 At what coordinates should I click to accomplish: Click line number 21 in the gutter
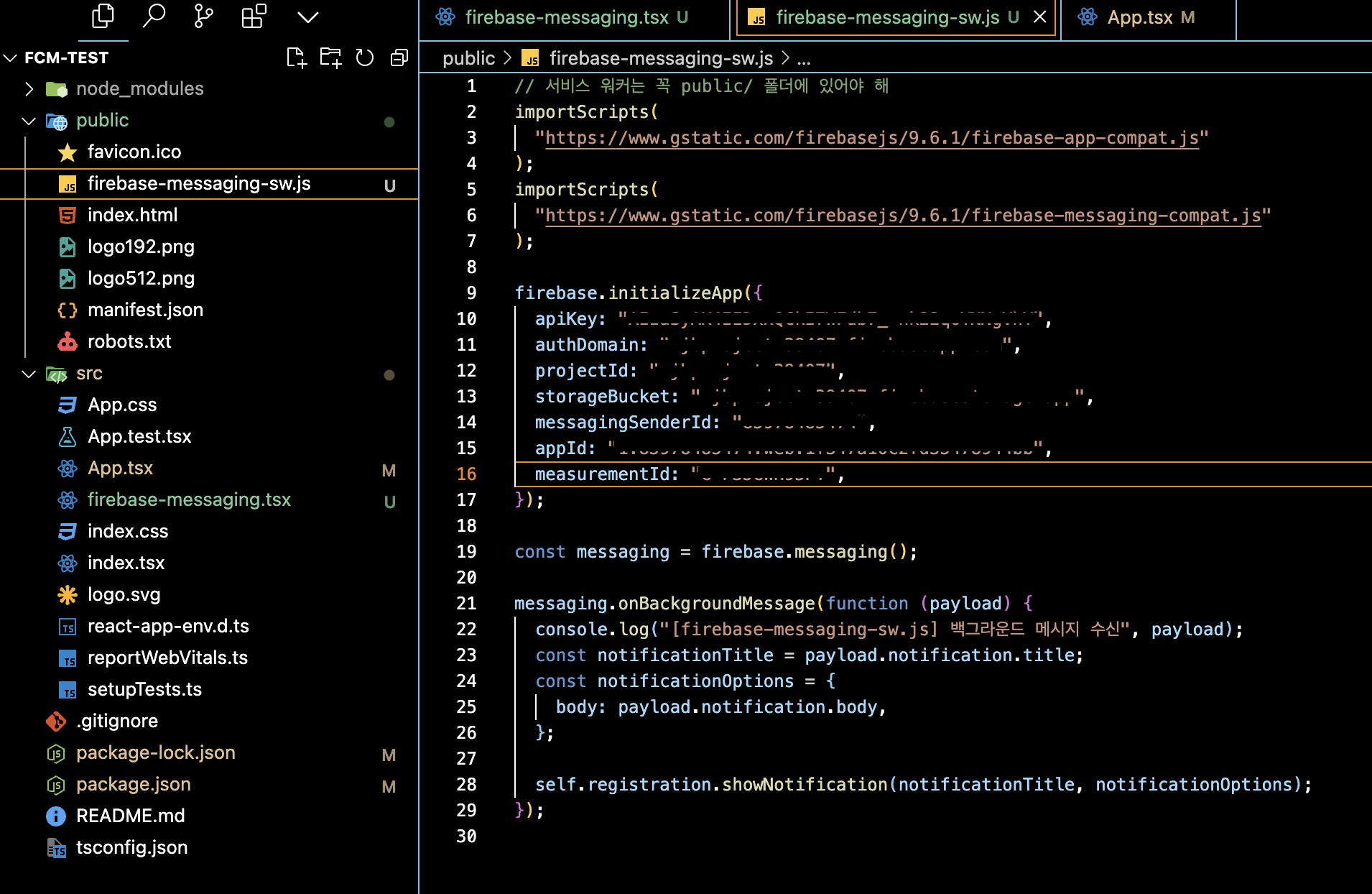(x=466, y=604)
